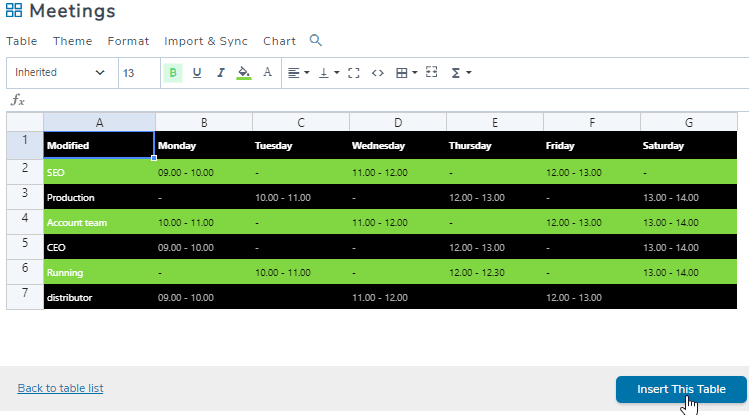Click the Monday header cell

204,145
